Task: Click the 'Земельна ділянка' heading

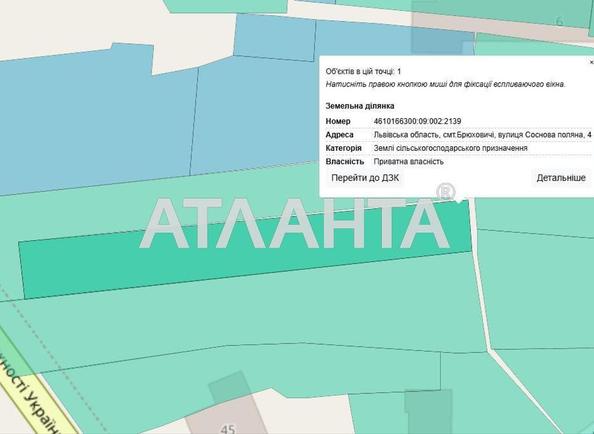Action: (360, 106)
